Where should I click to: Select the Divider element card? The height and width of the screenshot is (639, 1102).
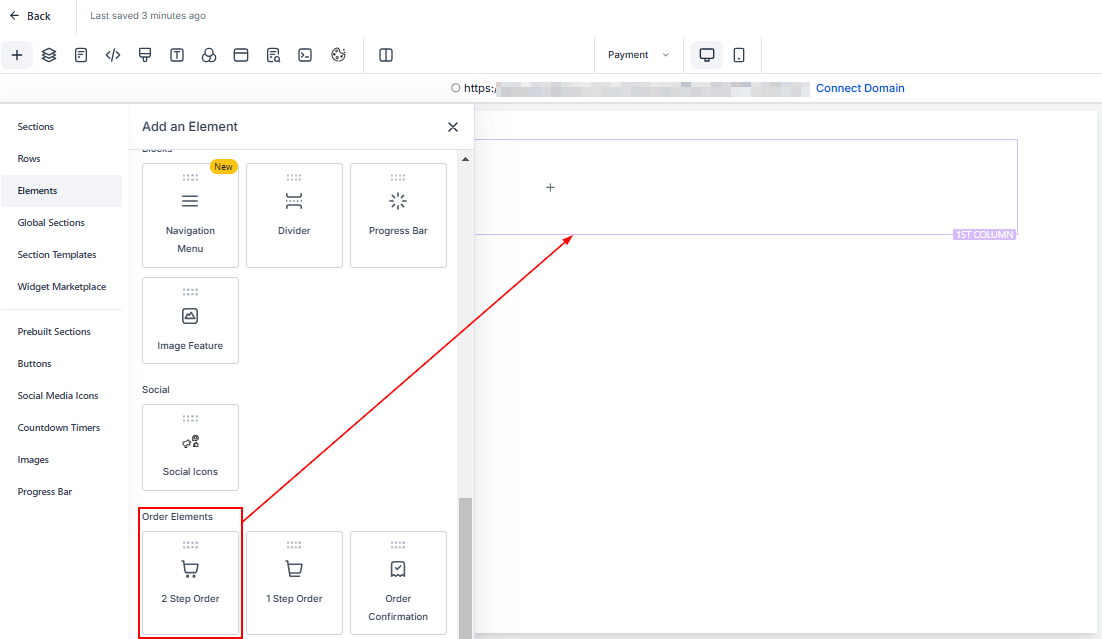pyautogui.click(x=294, y=215)
